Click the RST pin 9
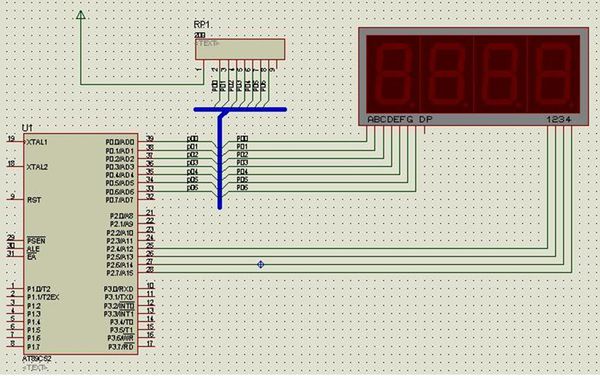600x376 pixels. click(15, 199)
